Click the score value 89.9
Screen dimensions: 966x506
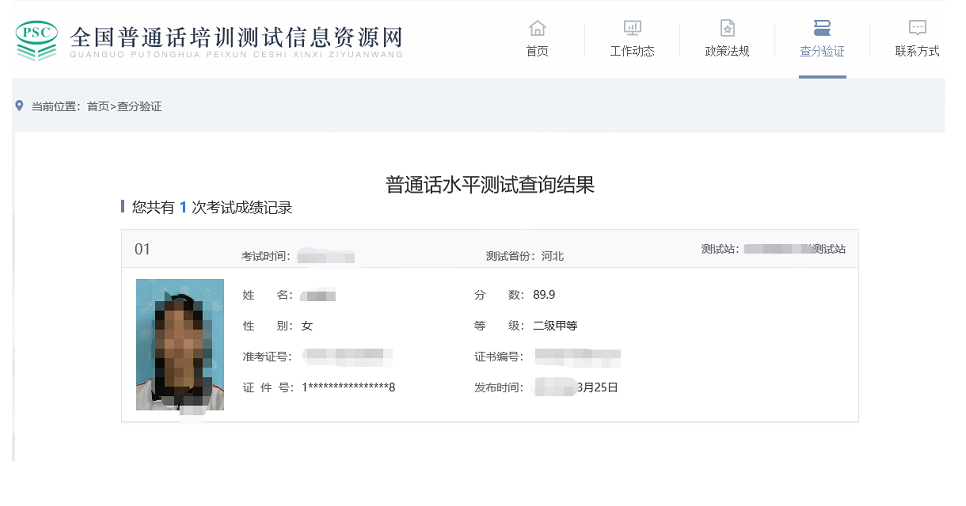click(x=544, y=295)
